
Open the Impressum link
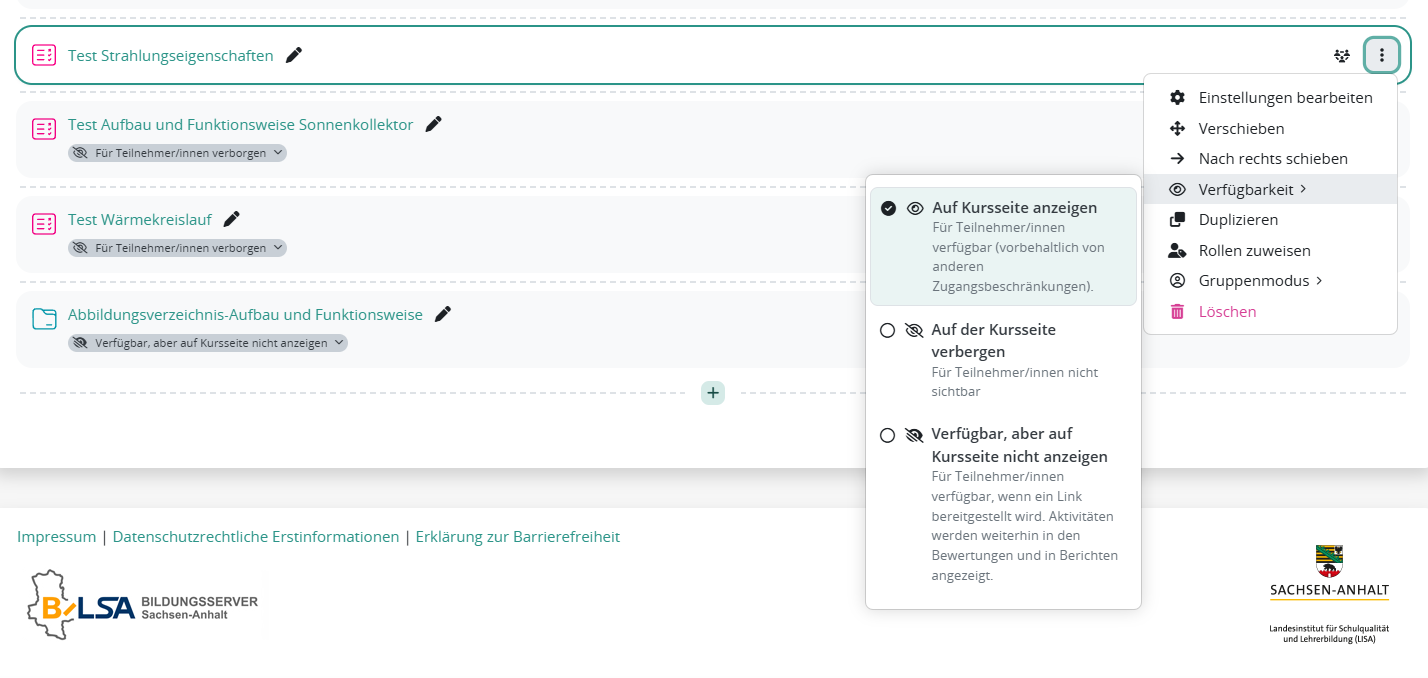[57, 537]
